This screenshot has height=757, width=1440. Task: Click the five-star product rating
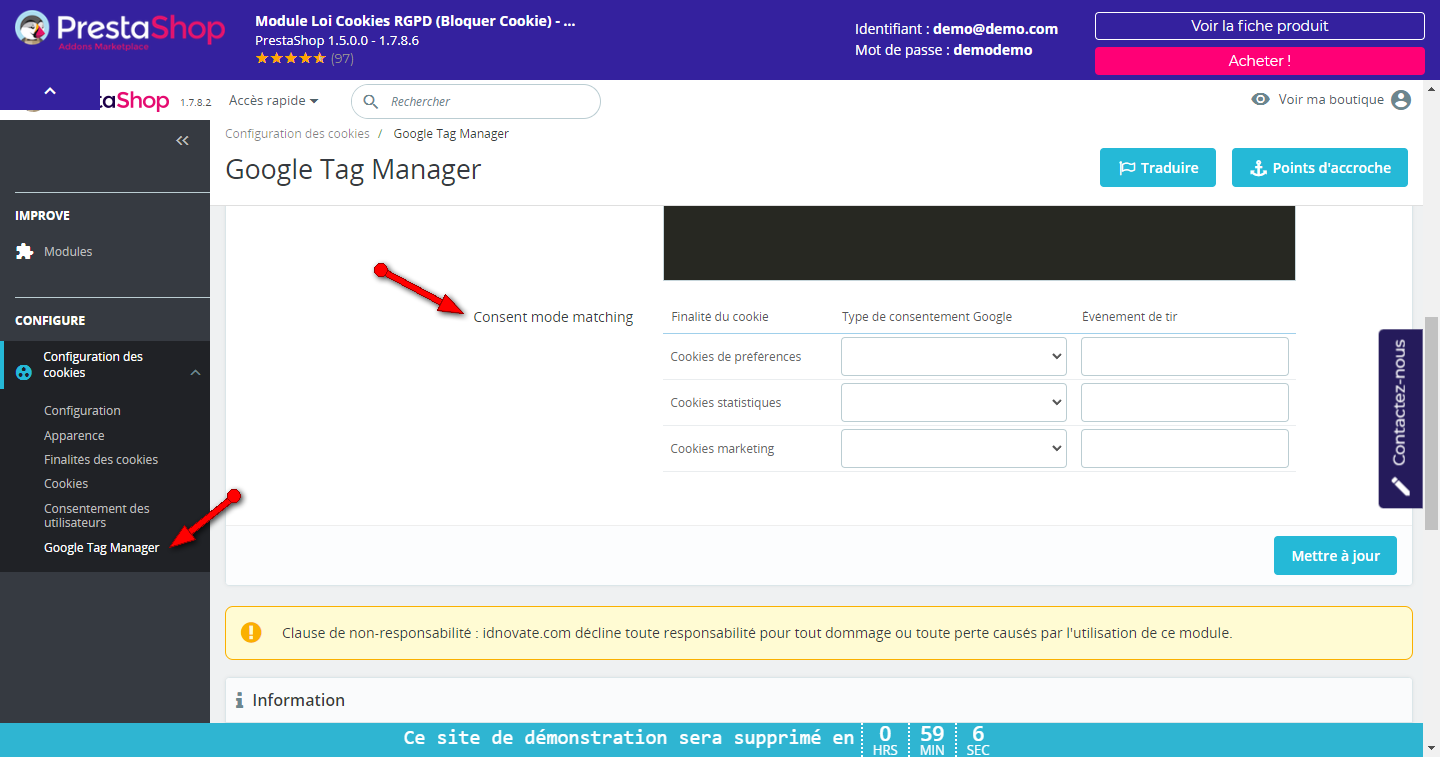coord(291,59)
